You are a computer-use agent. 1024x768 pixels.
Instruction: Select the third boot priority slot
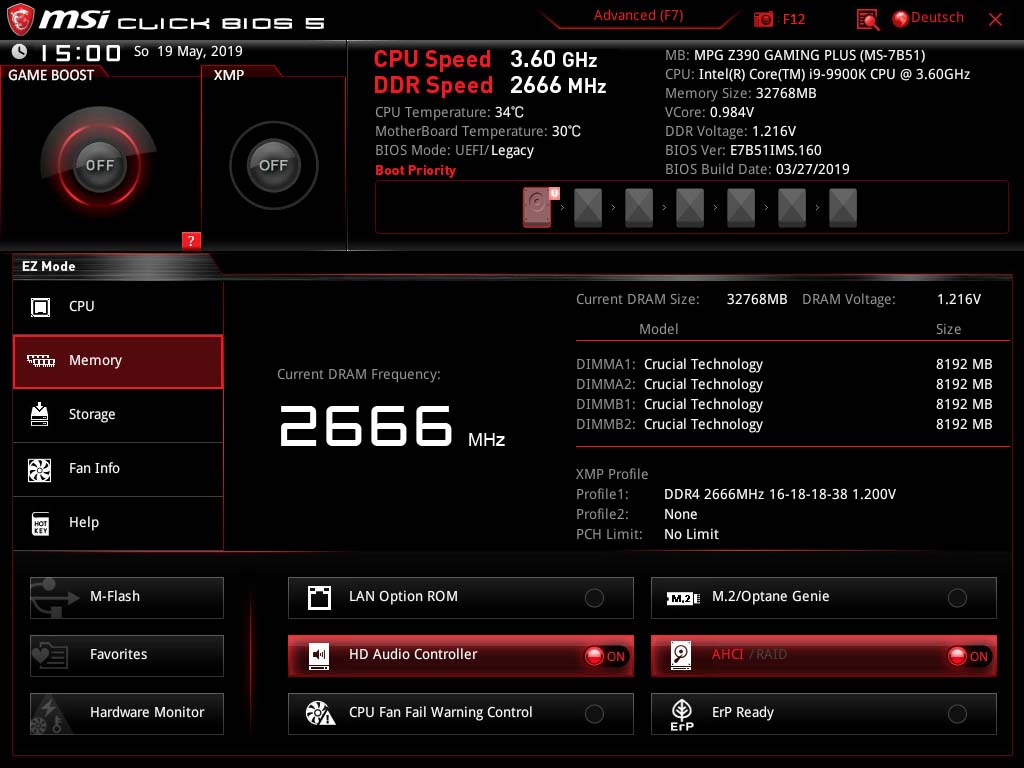639,208
